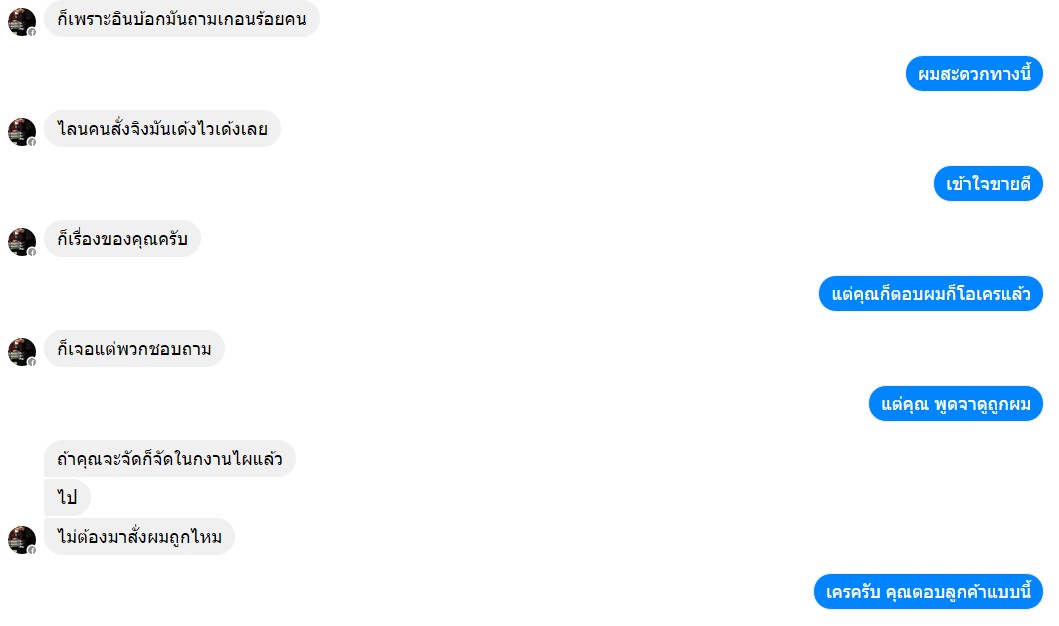Select received message "ก็เพราะอินบ้อกมันถามเกอนร้อยคน"

182,19
